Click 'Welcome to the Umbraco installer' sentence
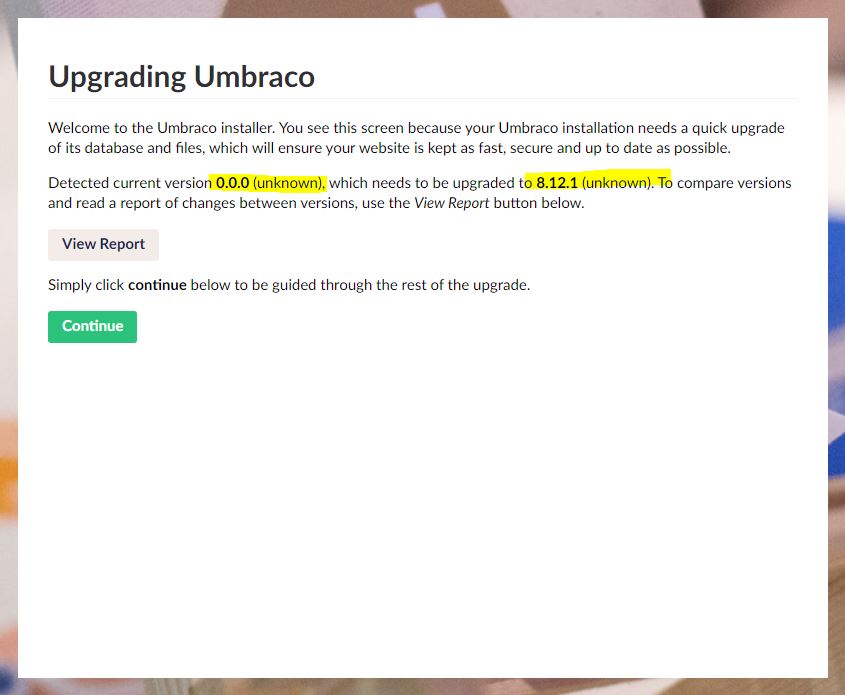This screenshot has width=845, height=695. coord(162,128)
